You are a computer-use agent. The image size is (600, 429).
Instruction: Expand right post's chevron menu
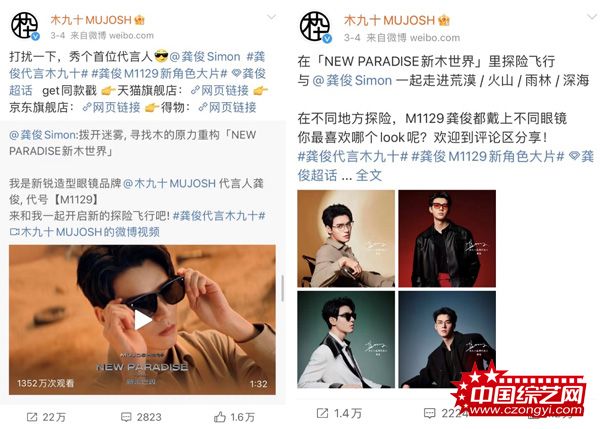point(592,16)
